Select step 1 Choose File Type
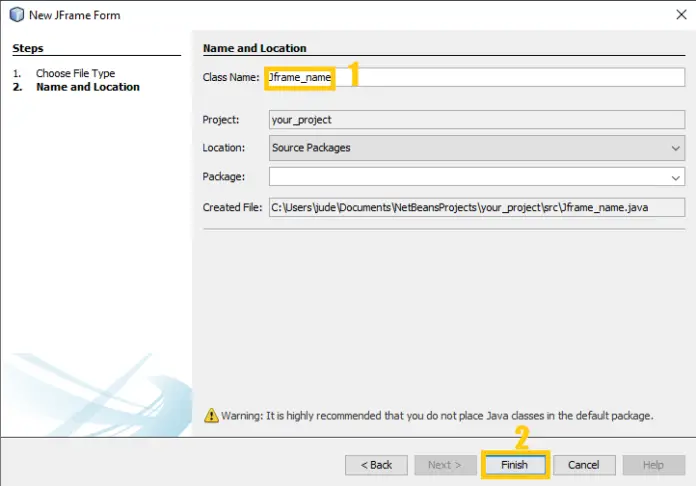 (x=75, y=73)
